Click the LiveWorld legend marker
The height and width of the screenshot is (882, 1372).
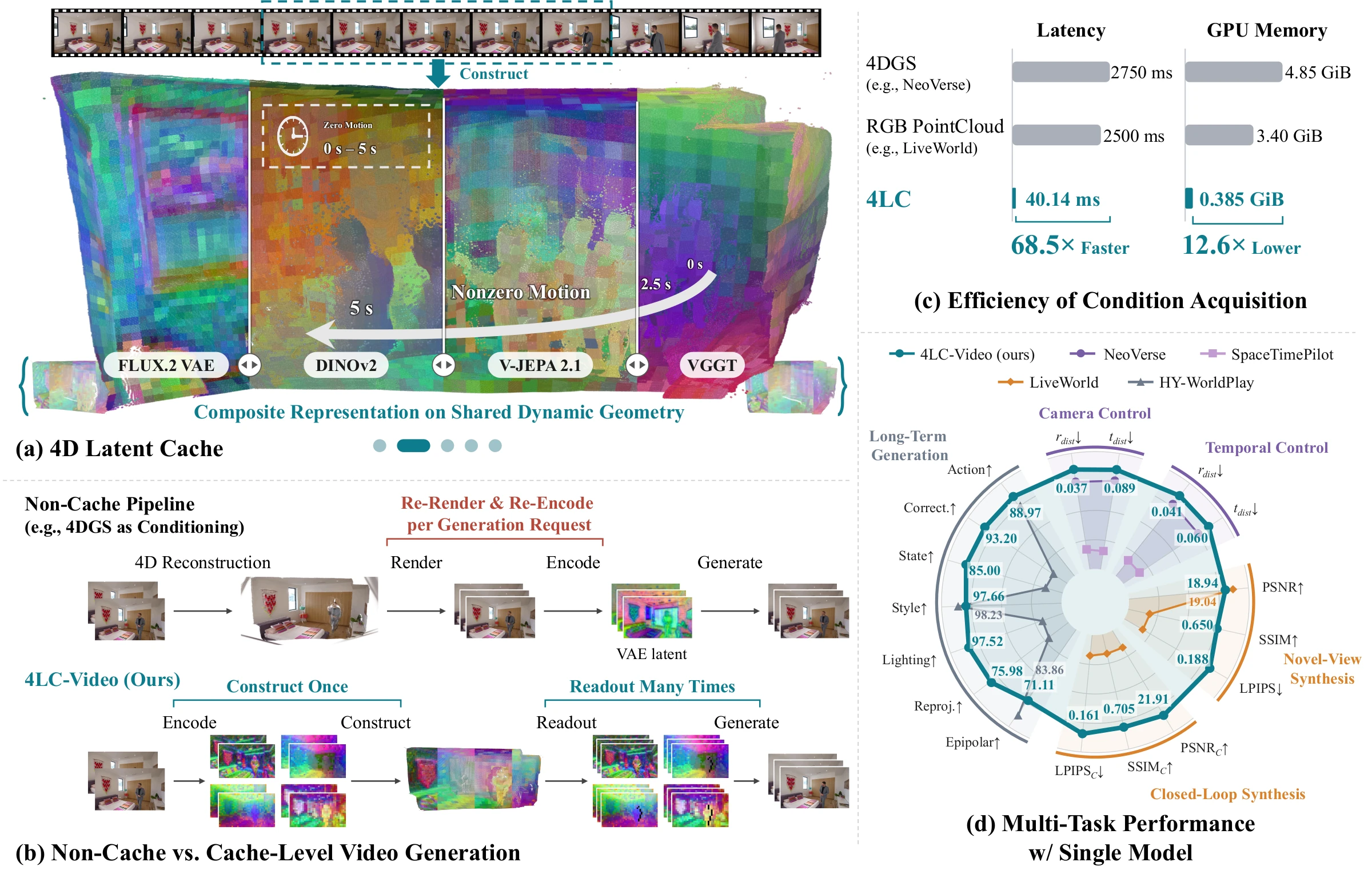point(1010,382)
